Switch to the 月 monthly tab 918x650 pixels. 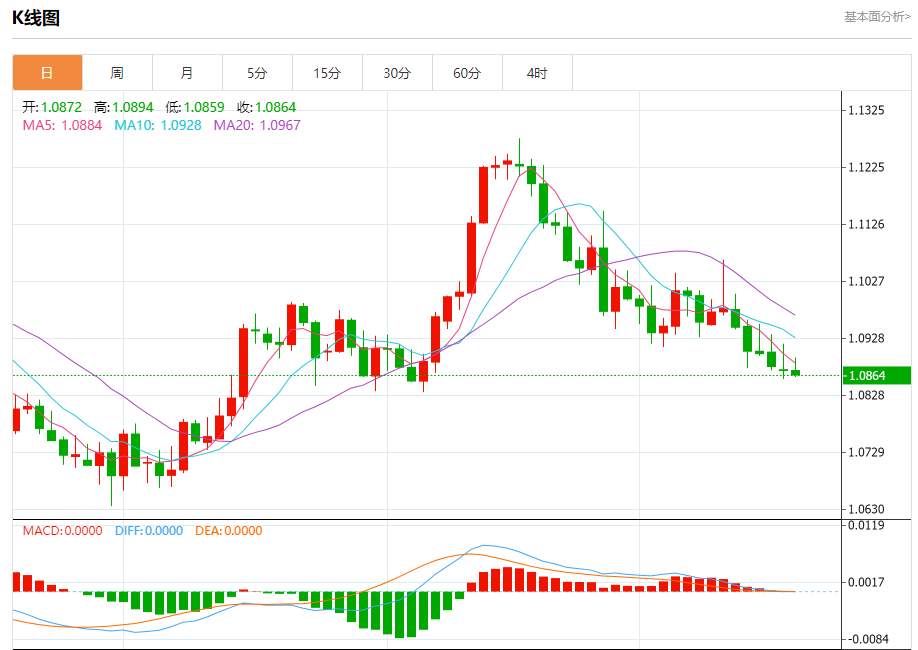point(187,73)
